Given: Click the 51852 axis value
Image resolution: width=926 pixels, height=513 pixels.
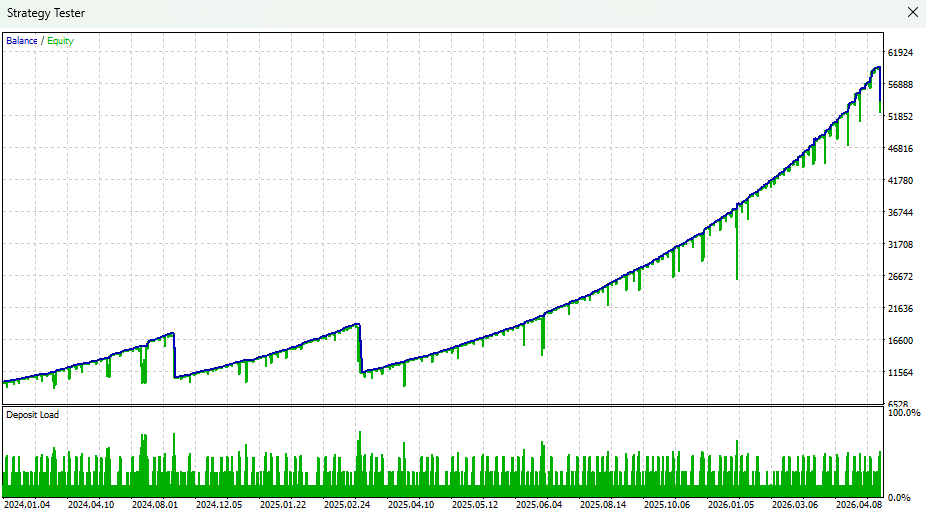Looking at the screenshot, I should point(901,116).
